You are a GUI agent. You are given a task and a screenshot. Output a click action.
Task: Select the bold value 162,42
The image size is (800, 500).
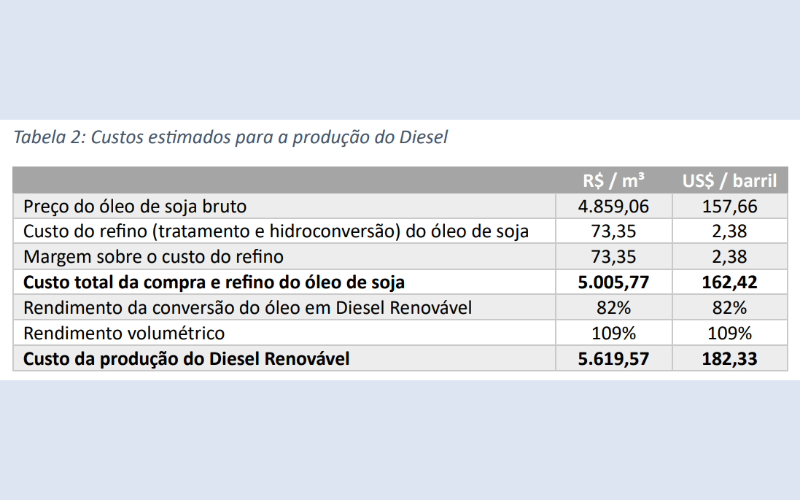click(730, 282)
